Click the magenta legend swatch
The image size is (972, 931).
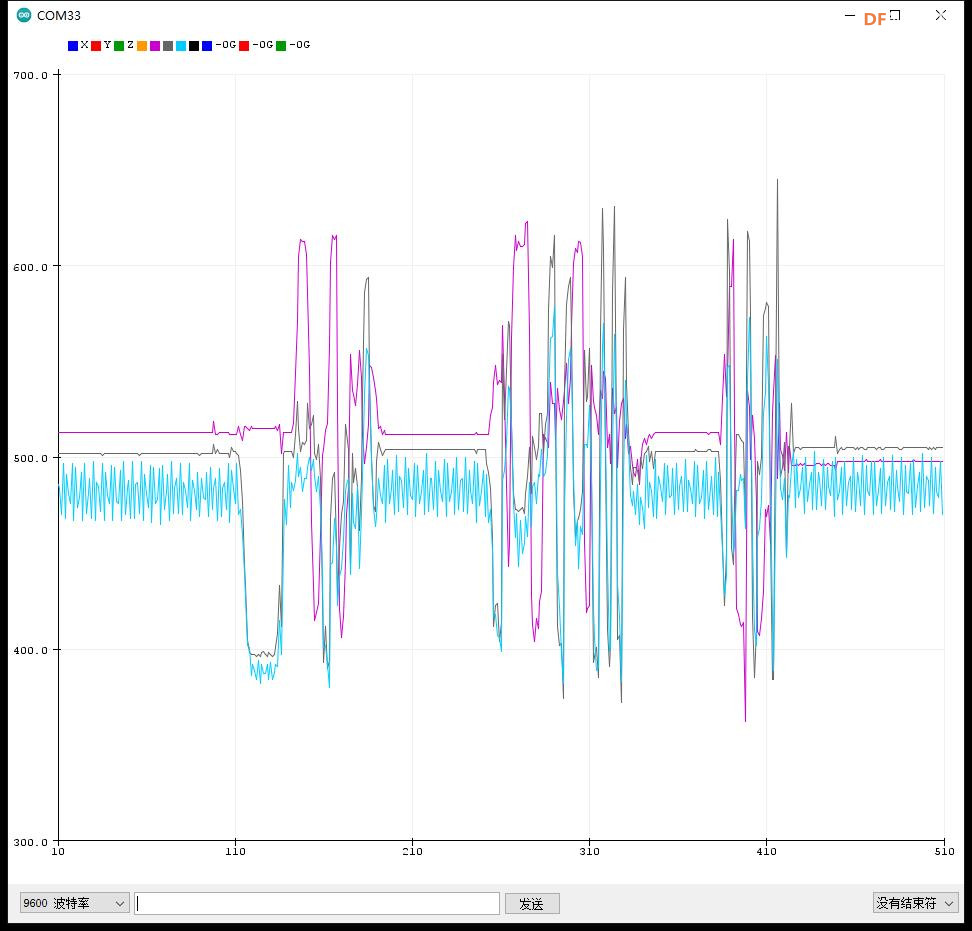click(x=155, y=46)
